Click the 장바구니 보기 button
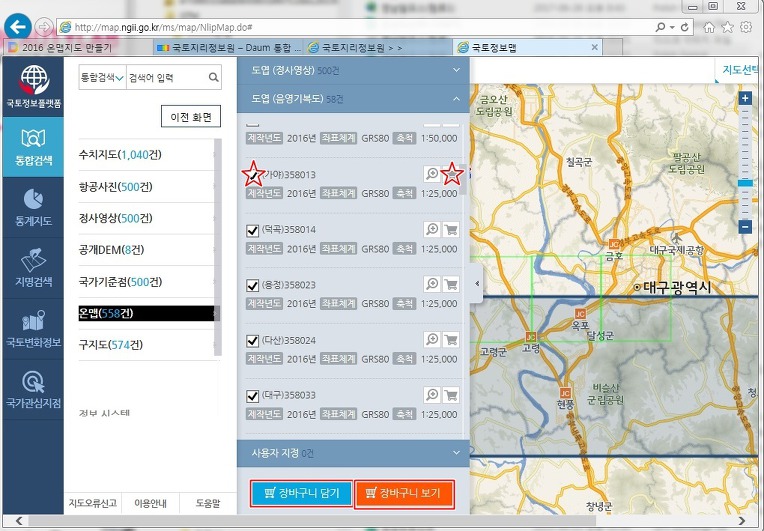The width and height of the screenshot is (764, 531). tap(404, 493)
